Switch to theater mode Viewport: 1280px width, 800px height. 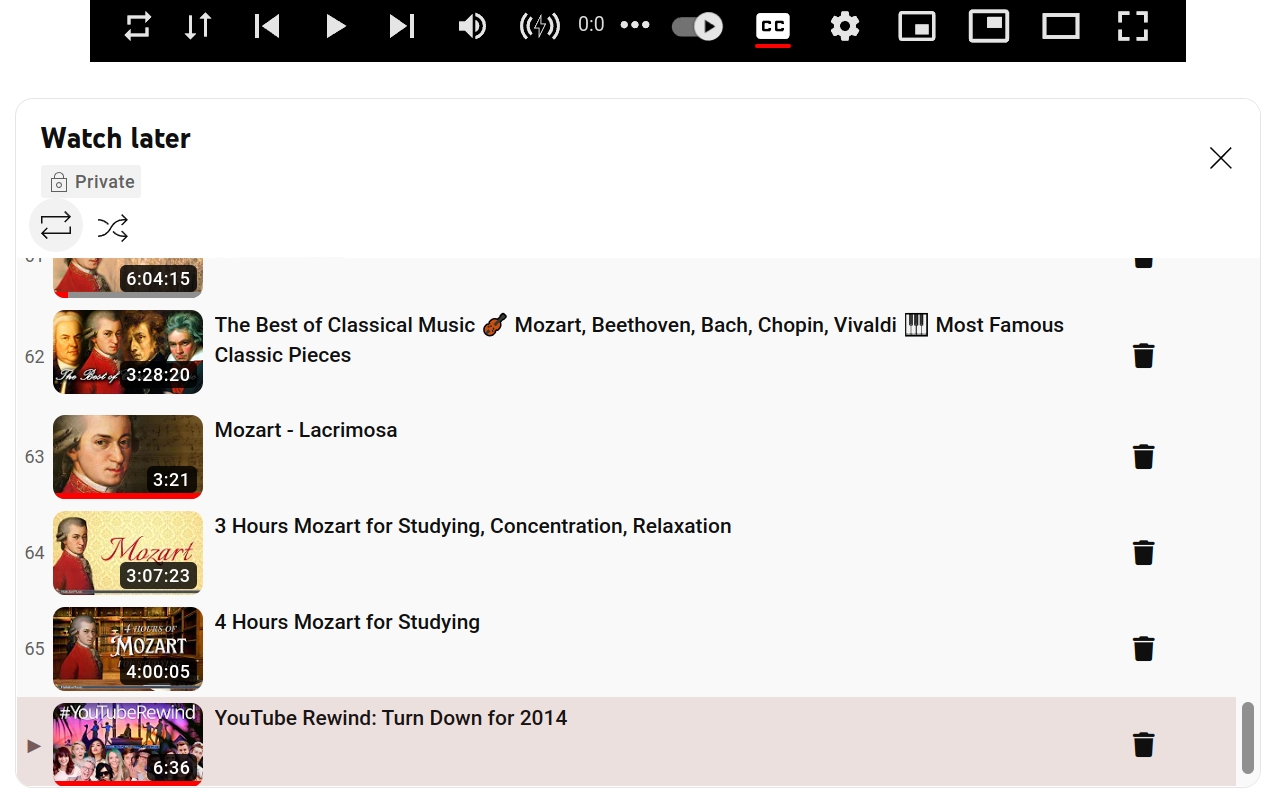coord(1061,26)
